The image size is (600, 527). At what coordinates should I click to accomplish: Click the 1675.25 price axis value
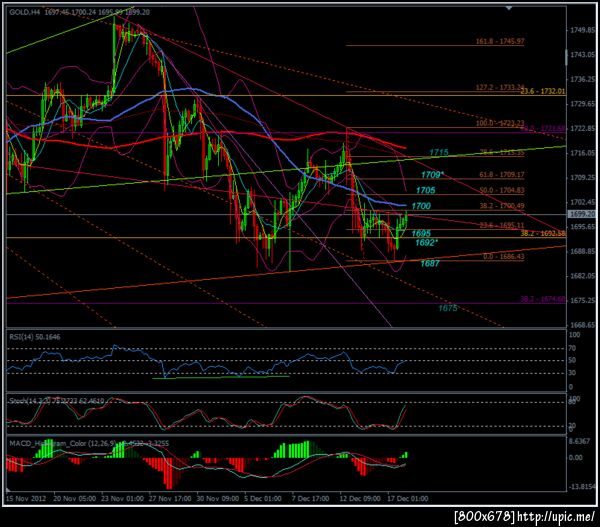(583, 300)
